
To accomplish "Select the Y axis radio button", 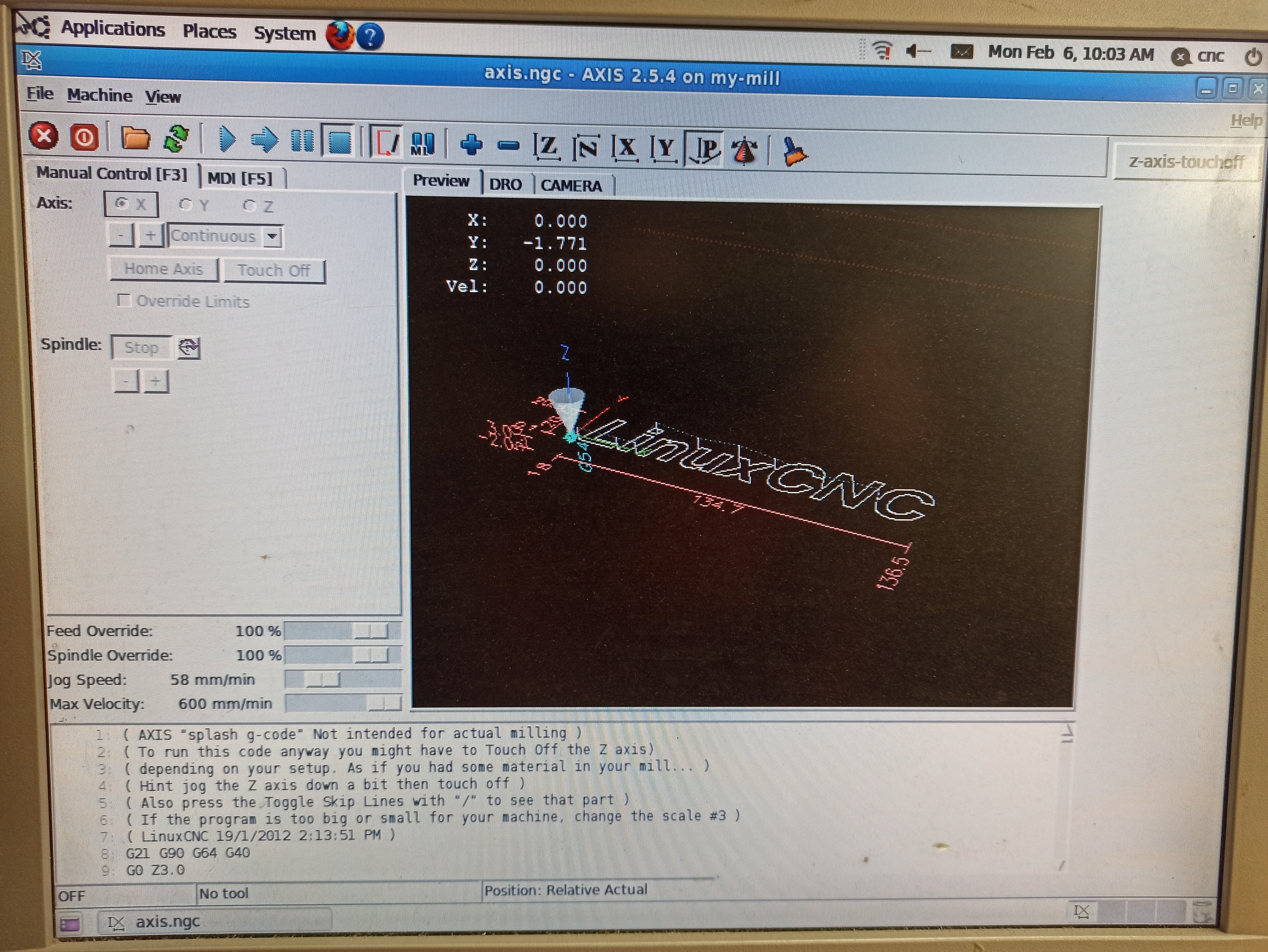I will tap(186, 205).
